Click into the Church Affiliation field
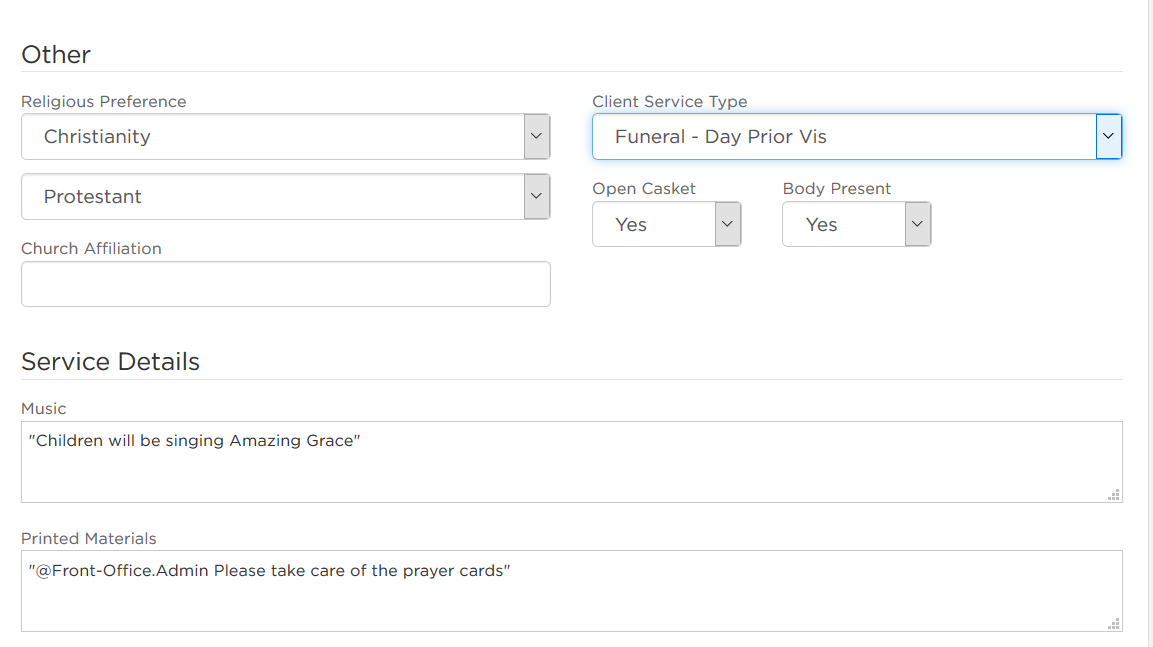 click(285, 284)
